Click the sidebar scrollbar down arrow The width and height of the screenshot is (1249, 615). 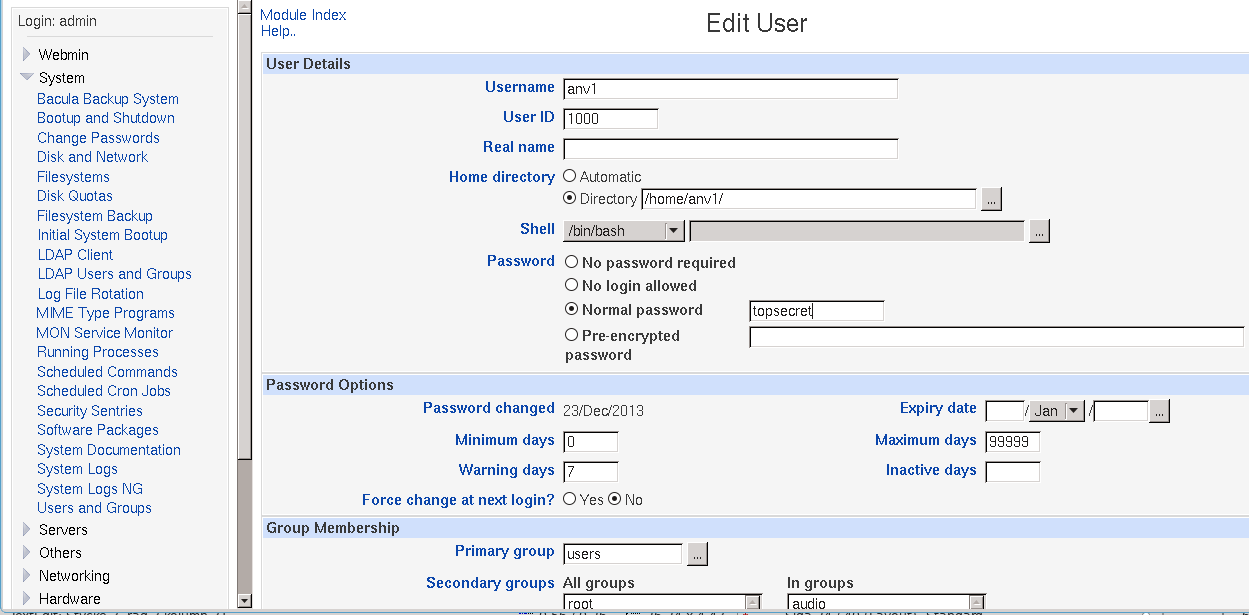click(244, 600)
